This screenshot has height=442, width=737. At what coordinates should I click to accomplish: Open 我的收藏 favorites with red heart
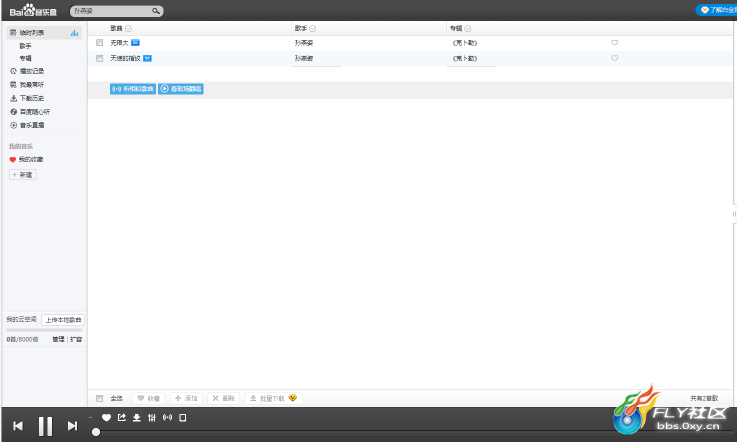tap(26, 159)
